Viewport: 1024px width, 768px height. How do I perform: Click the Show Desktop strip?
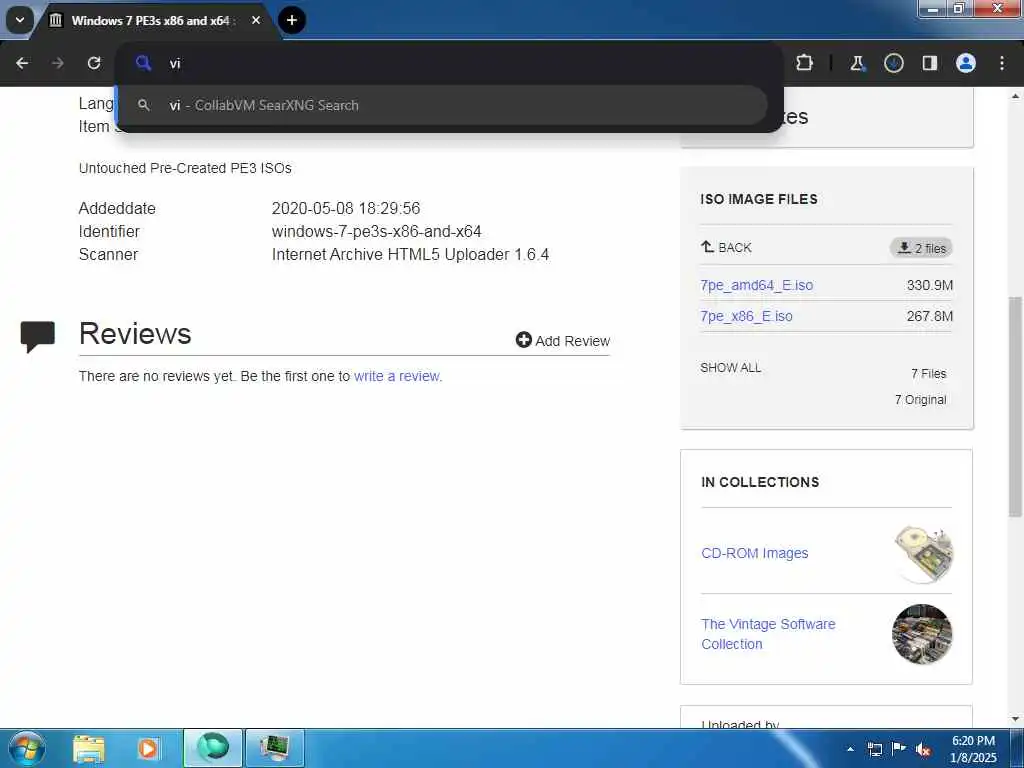click(x=1017, y=748)
